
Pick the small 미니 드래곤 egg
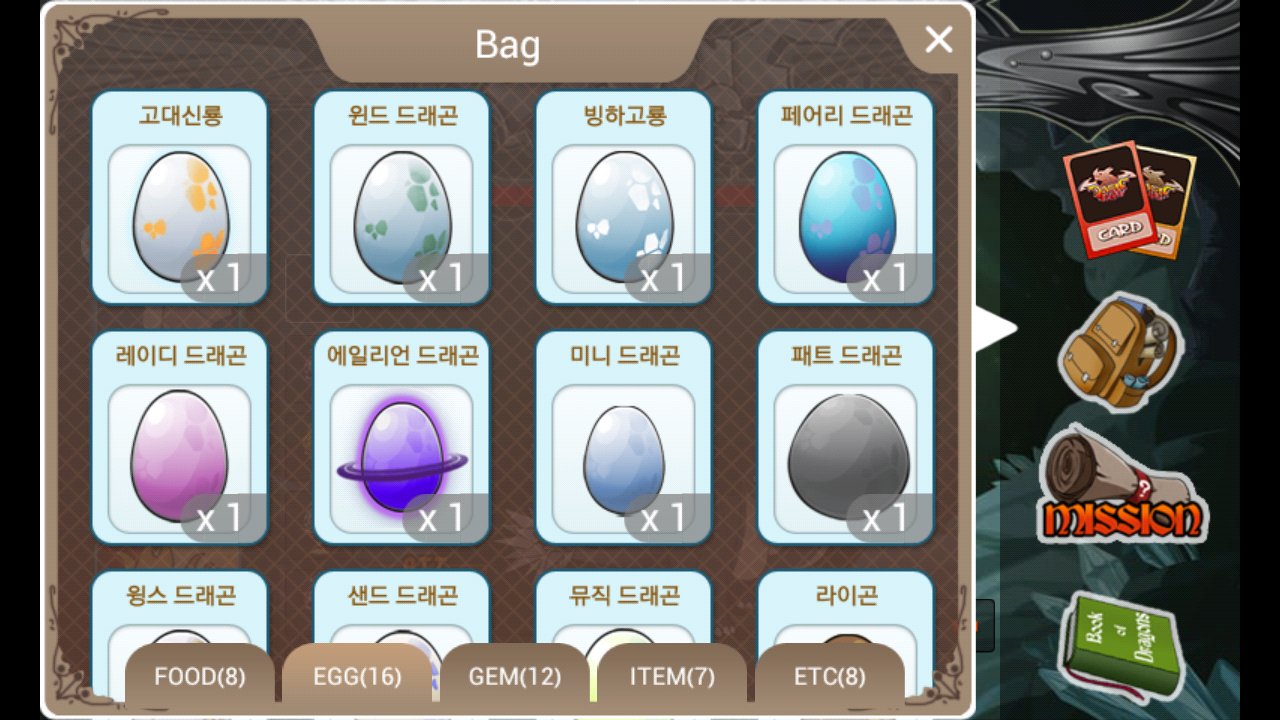[x=624, y=437]
